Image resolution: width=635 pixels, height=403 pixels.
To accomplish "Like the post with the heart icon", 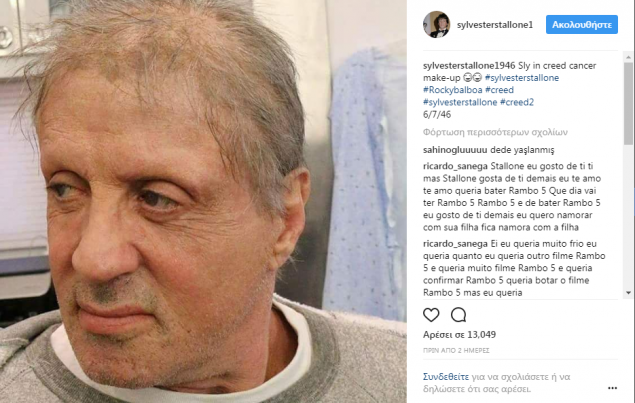I will (431, 315).
